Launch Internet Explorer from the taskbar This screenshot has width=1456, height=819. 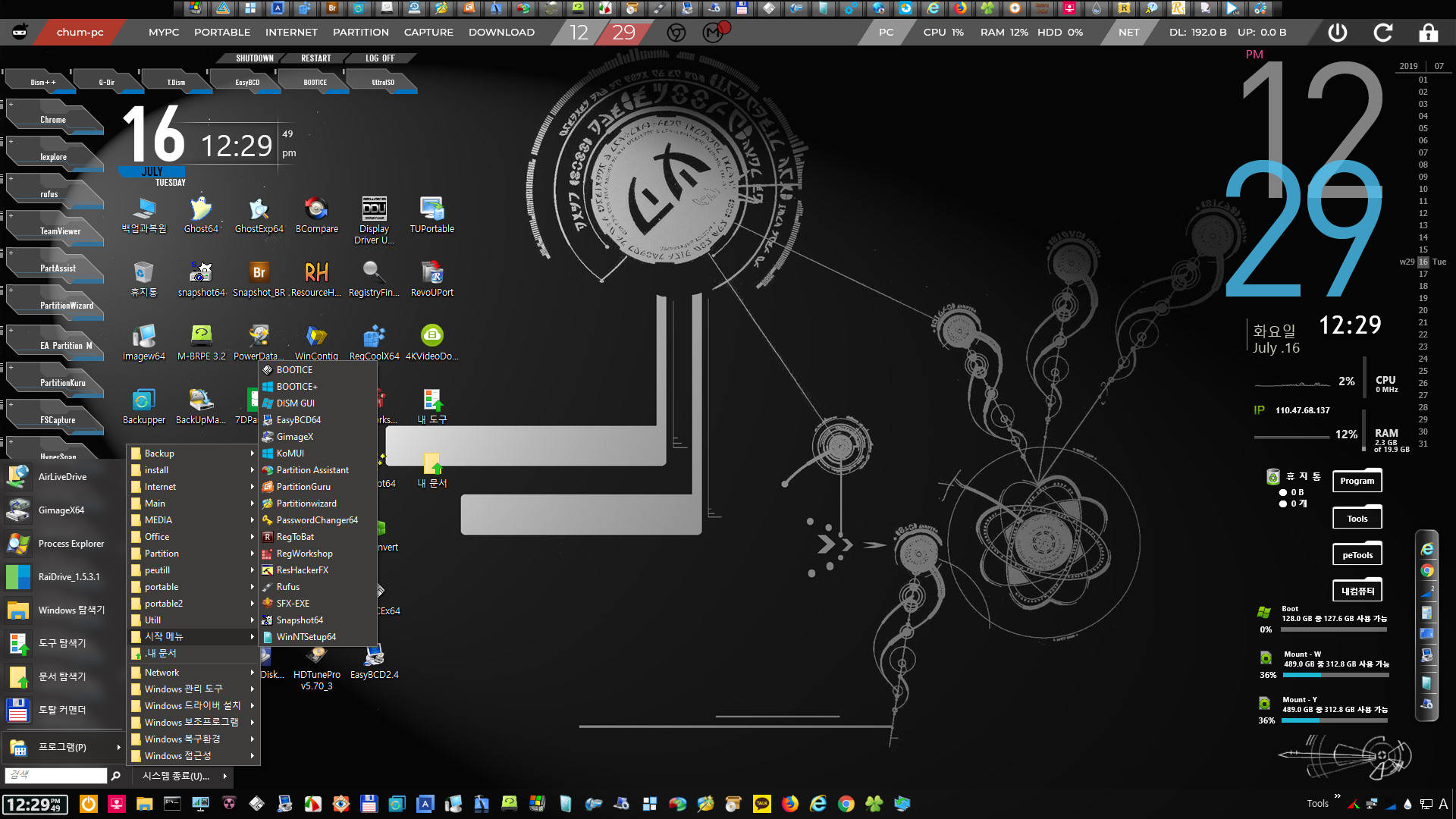click(817, 804)
